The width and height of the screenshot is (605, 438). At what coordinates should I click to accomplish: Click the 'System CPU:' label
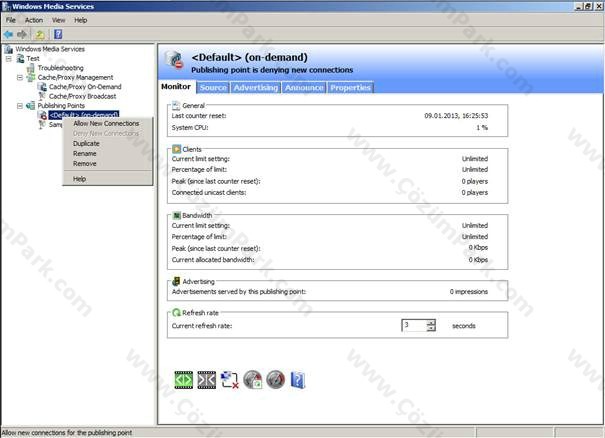tap(190, 128)
